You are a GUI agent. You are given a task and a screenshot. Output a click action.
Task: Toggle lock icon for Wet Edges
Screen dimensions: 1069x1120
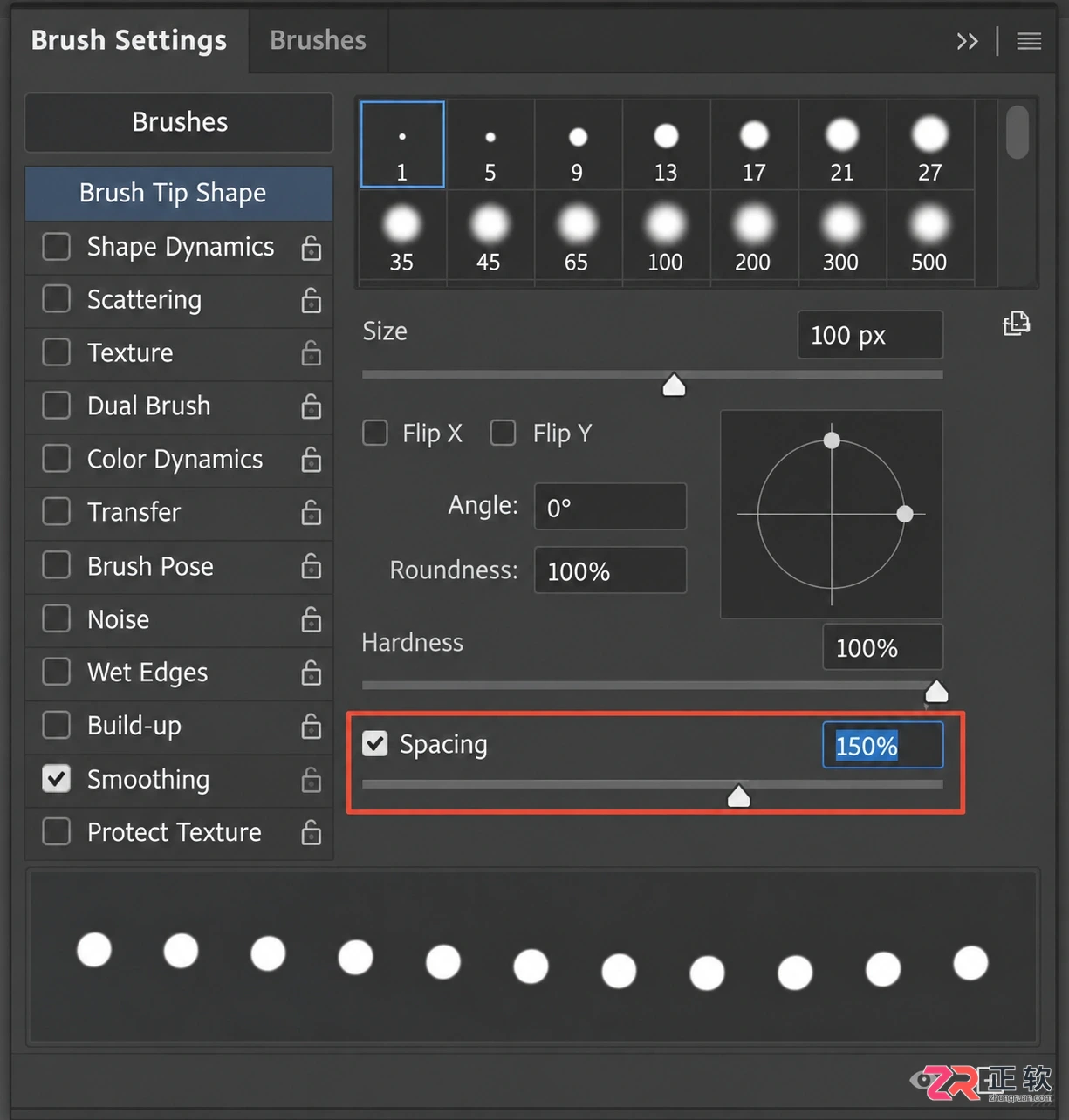[x=312, y=673]
